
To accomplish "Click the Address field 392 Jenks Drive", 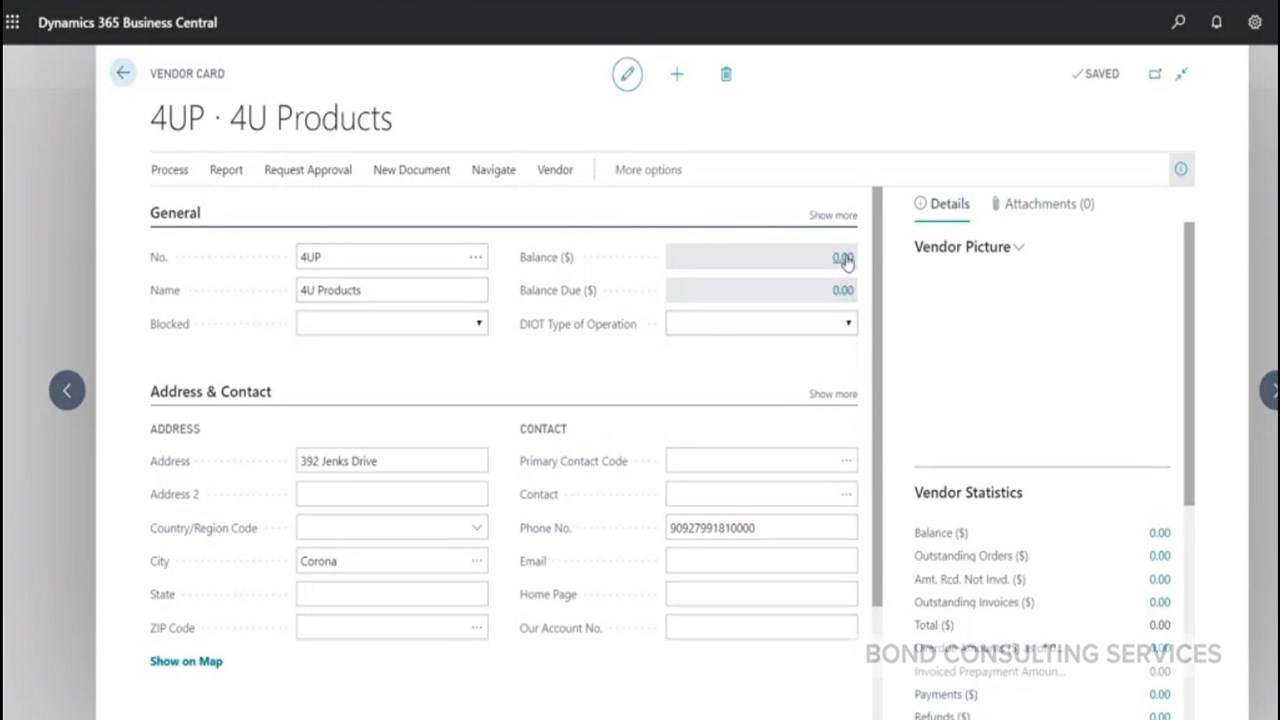I will [x=392, y=461].
